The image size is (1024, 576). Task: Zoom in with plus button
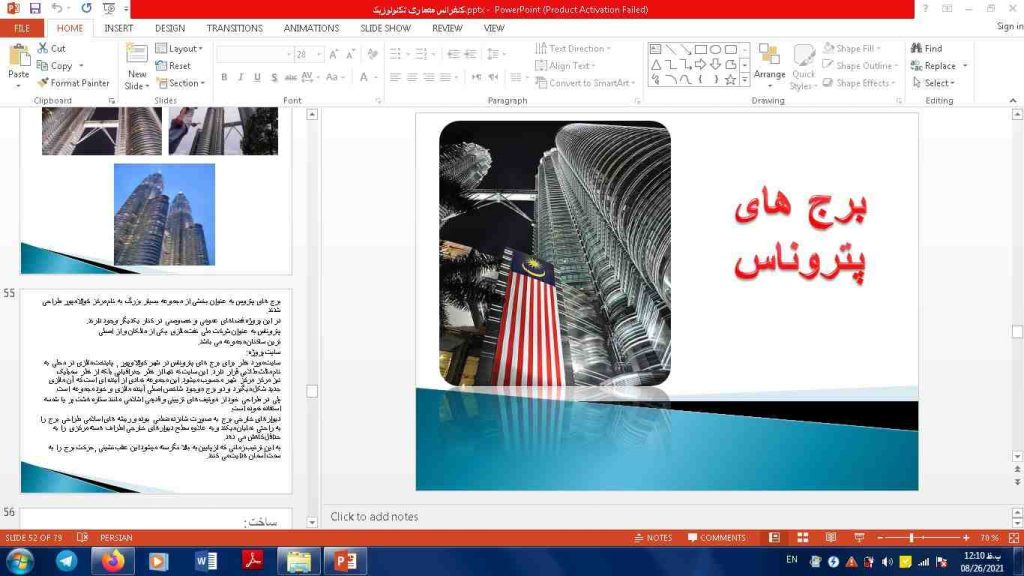pyautogui.click(x=966, y=537)
